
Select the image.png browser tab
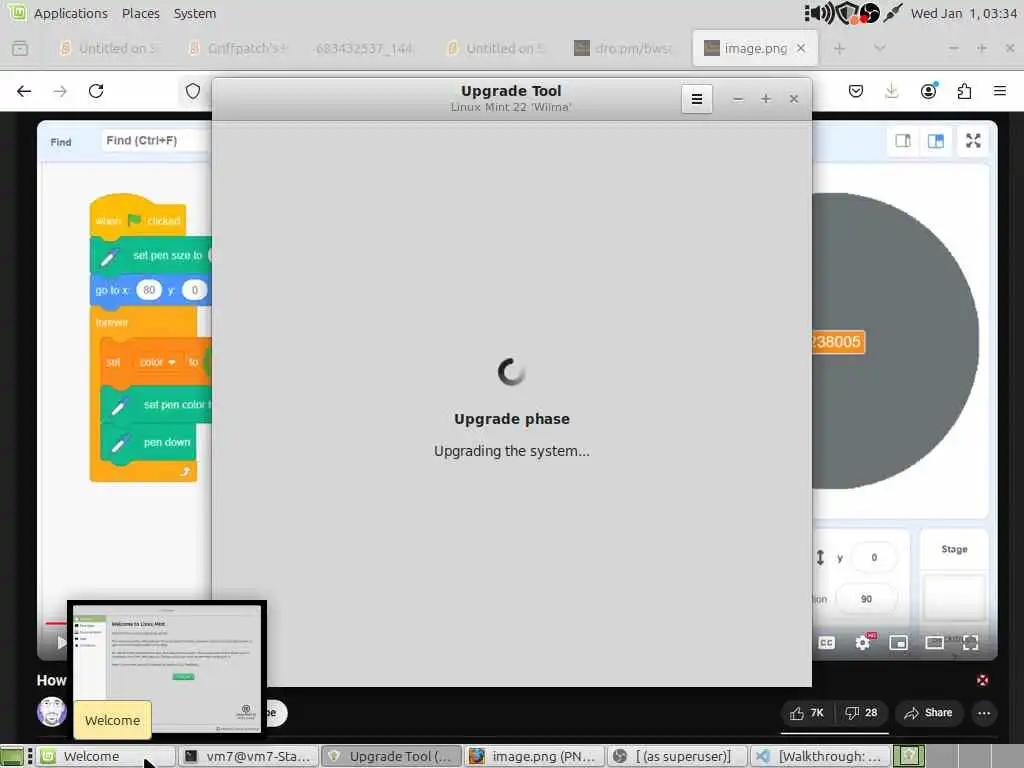pos(755,48)
